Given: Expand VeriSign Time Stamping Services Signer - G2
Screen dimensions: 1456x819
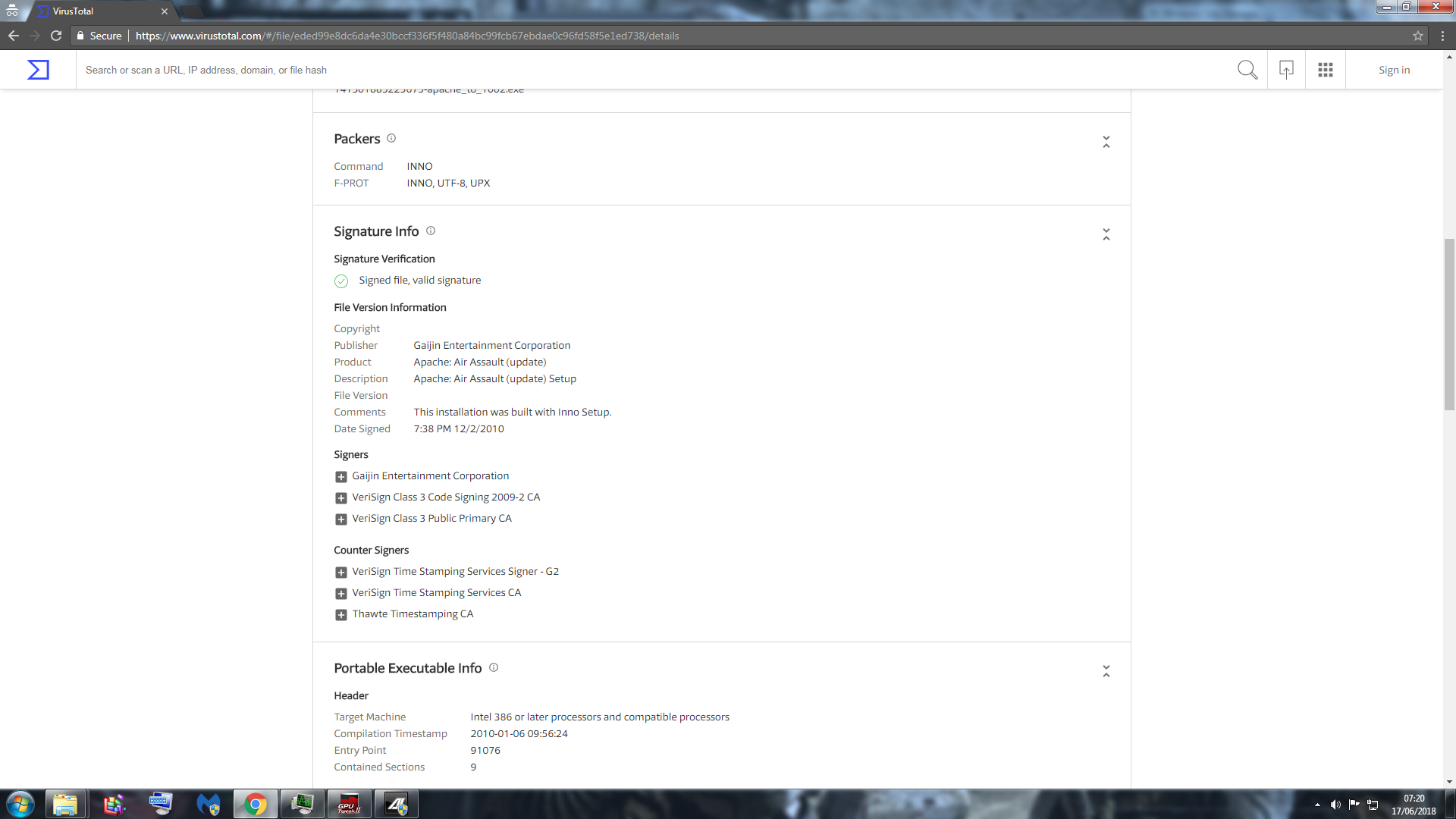Looking at the screenshot, I should click(x=341, y=573).
